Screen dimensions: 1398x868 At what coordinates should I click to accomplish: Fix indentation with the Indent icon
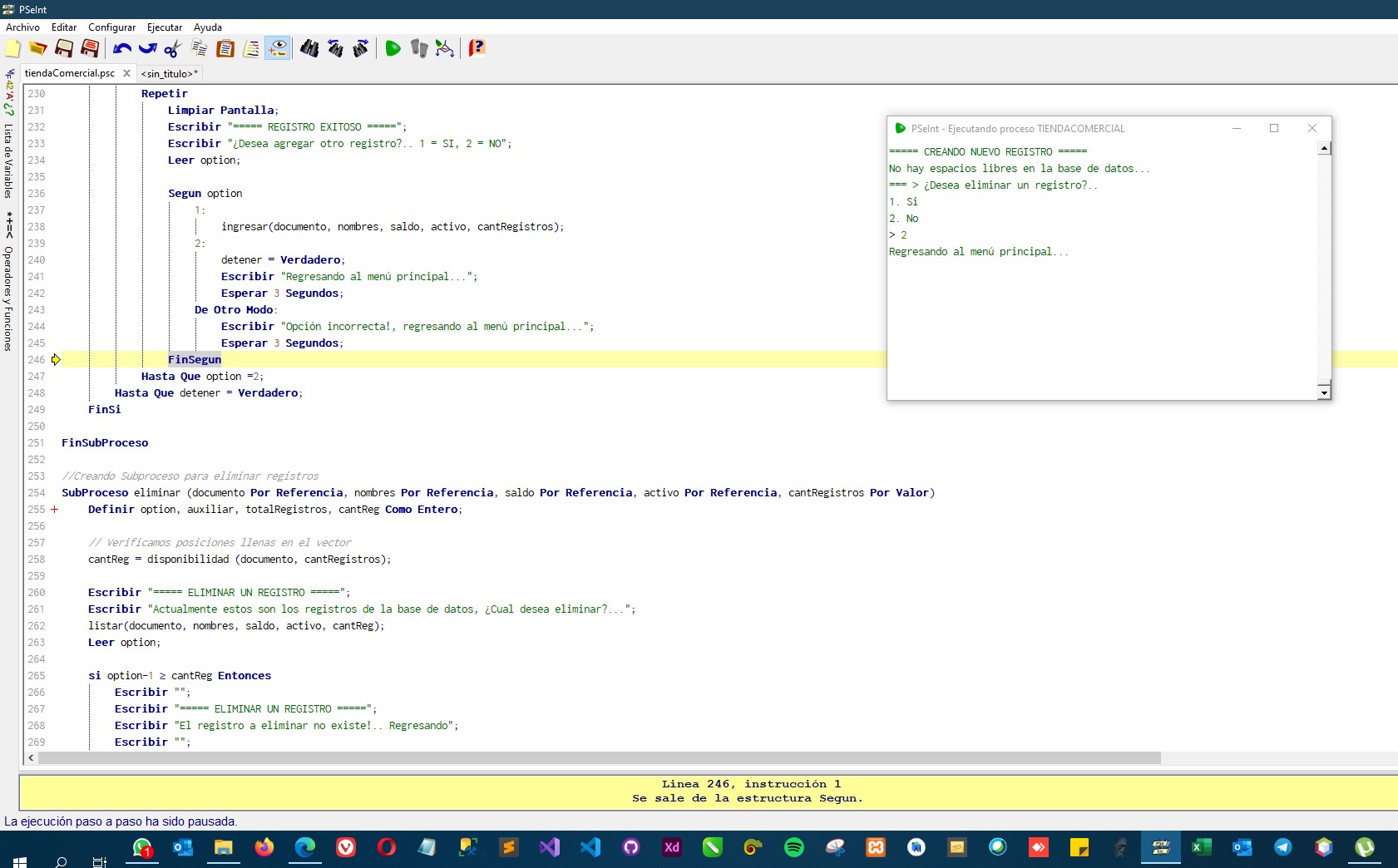click(251, 49)
